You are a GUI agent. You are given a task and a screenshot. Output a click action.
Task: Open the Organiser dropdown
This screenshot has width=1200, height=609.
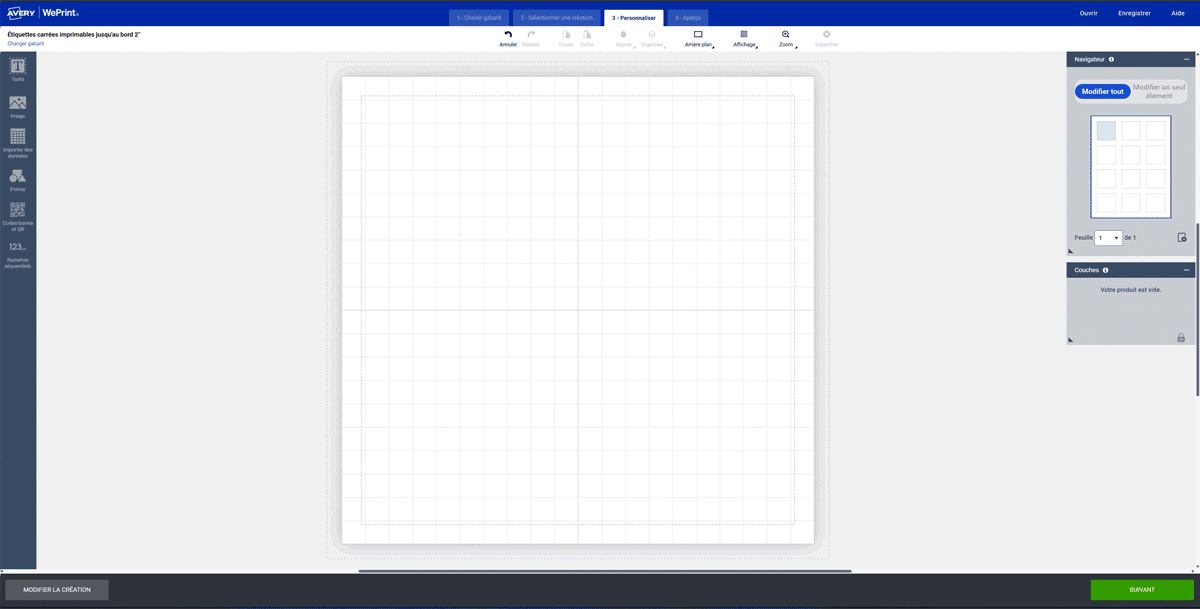pyautogui.click(x=652, y=39)
